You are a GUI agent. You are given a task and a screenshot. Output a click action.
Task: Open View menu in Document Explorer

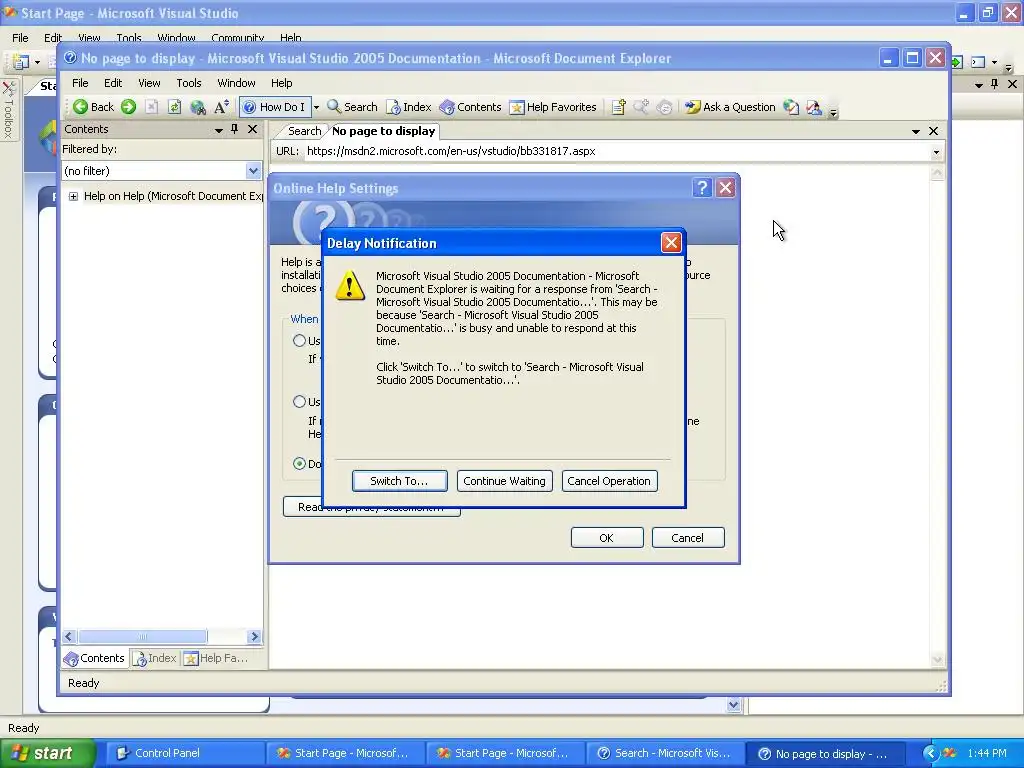coord(149,83)
